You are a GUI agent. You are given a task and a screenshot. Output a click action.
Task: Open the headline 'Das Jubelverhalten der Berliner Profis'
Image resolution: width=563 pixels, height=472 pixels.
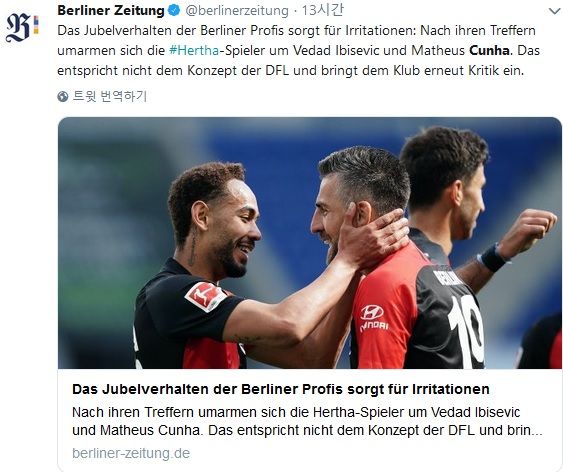click(281, 389)
